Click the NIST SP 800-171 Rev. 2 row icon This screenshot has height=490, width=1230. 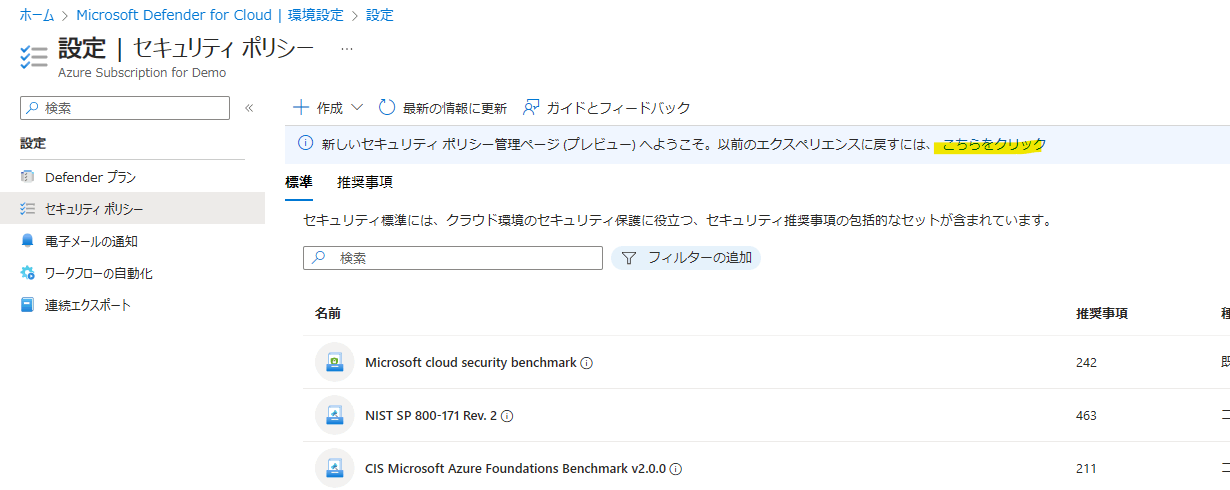coord(335,415)
